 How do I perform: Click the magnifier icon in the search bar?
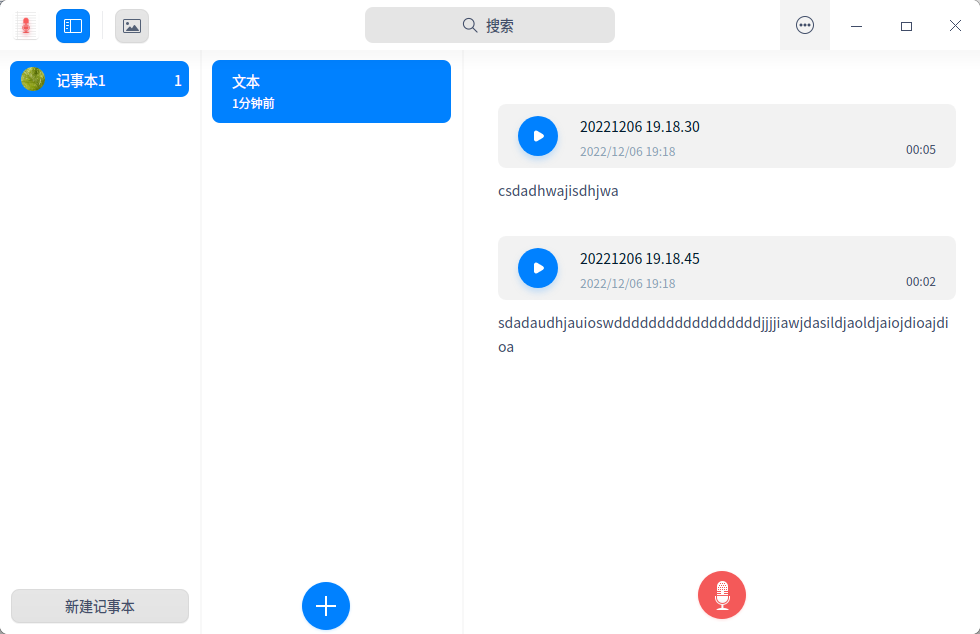(x=468, y=25)
